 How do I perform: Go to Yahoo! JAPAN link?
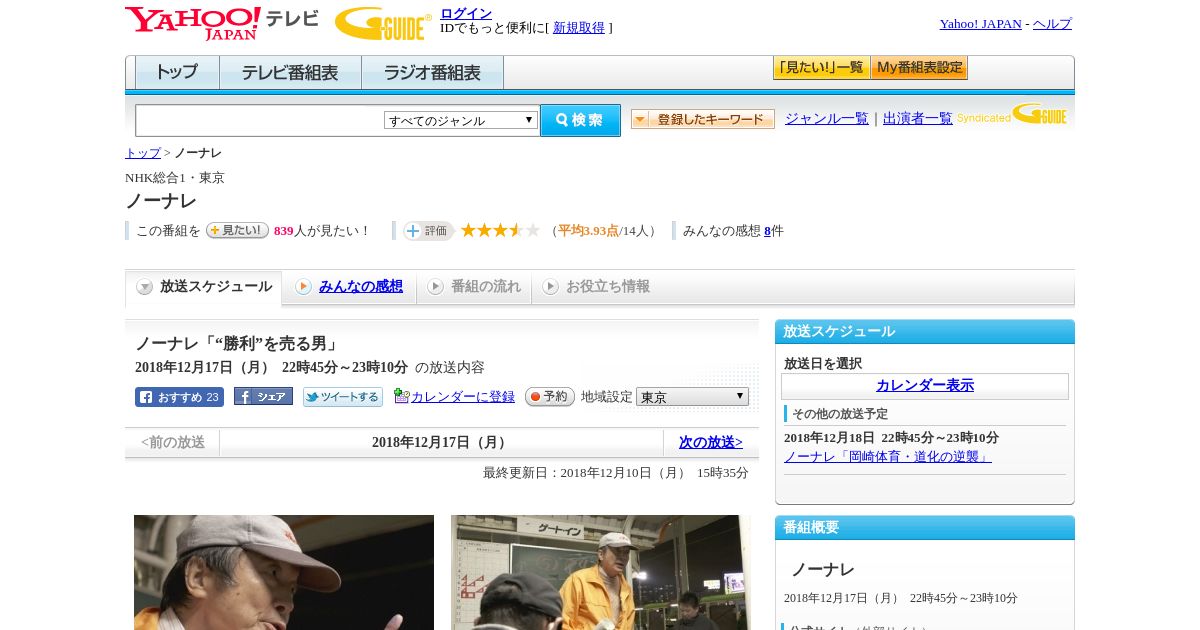pyautogui.click(x=981, y=24)
